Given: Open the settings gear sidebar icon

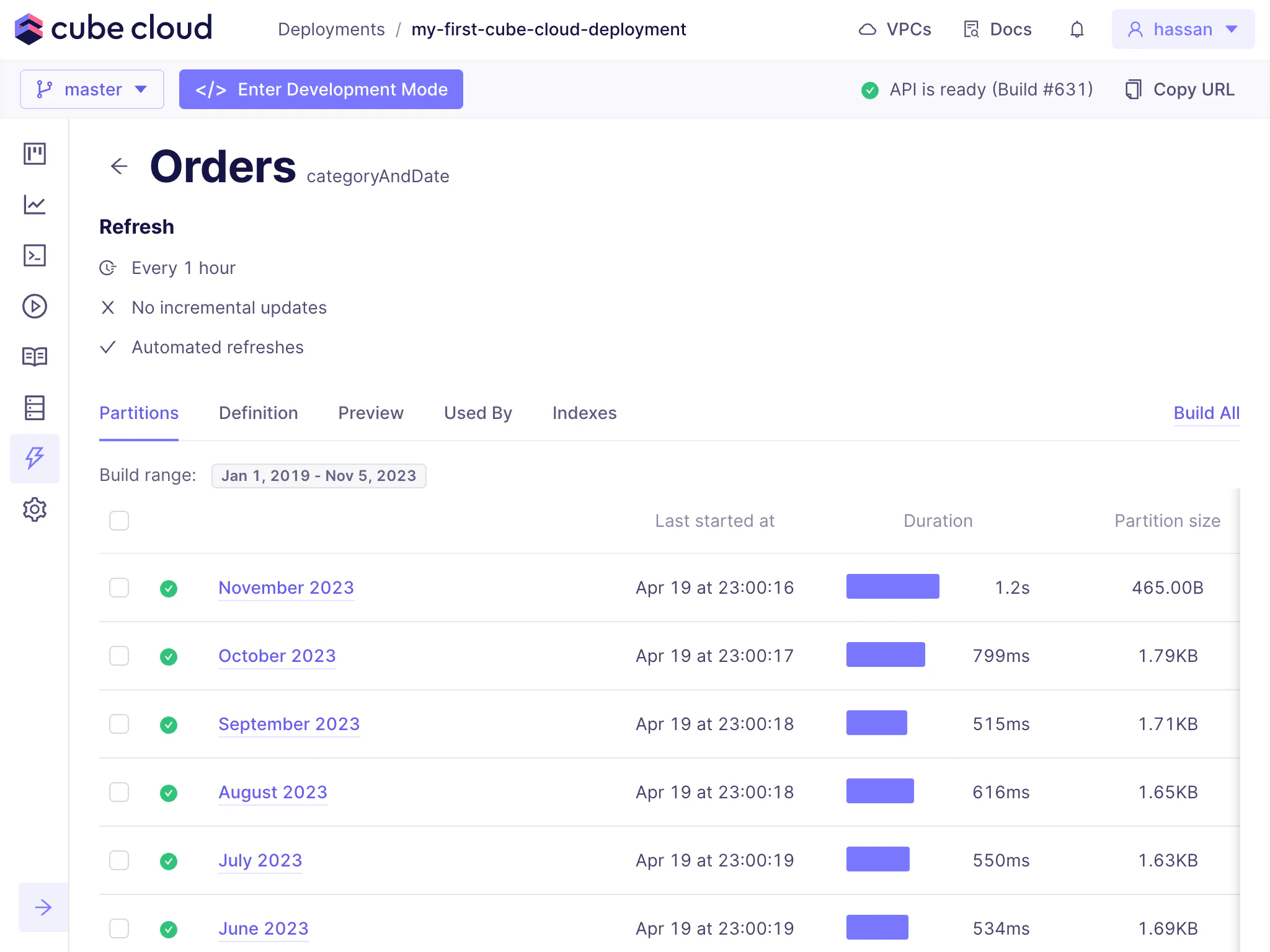Looking at the screenshot, I should click(x=35, y=509).
